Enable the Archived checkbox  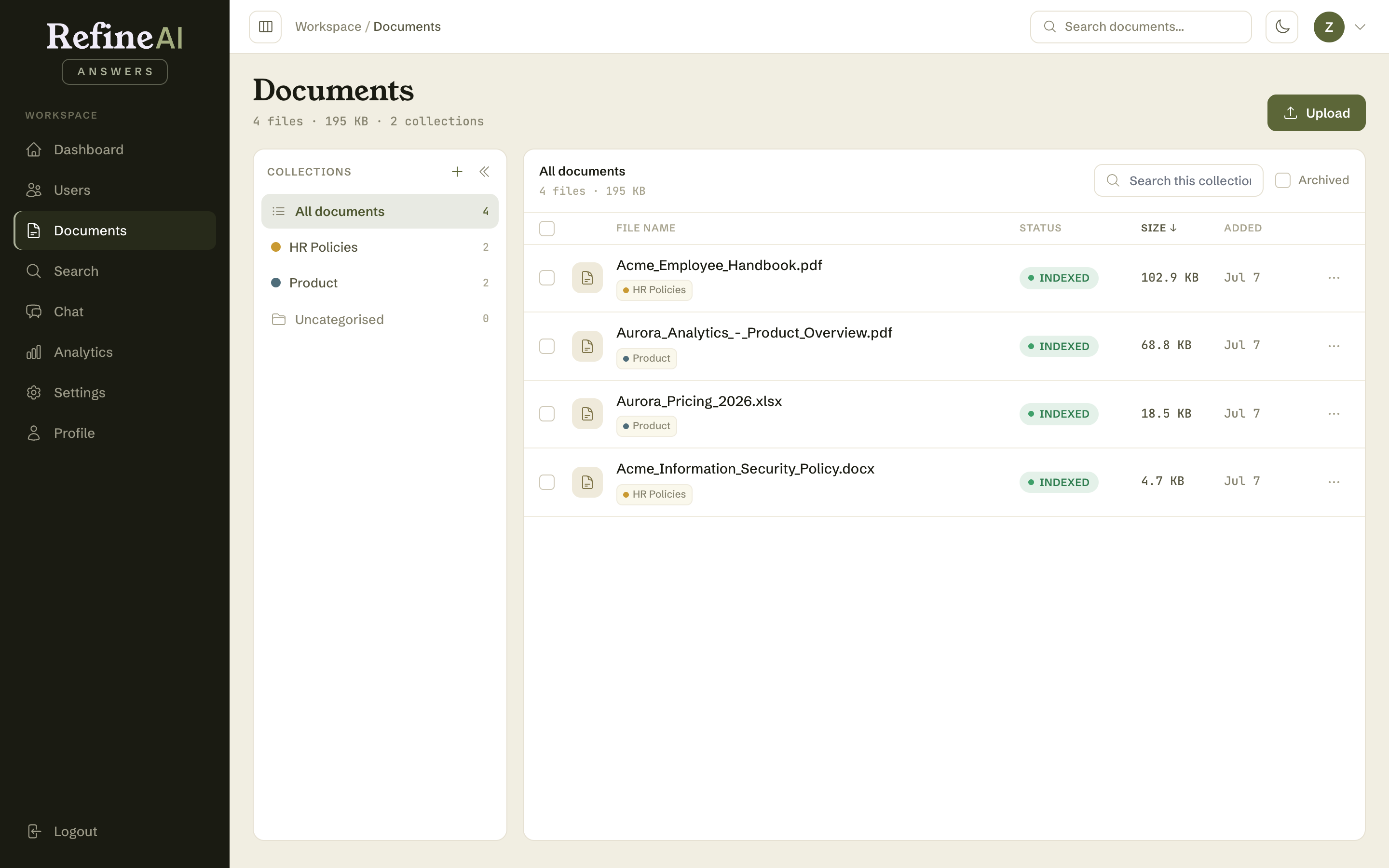[1283, 180]
